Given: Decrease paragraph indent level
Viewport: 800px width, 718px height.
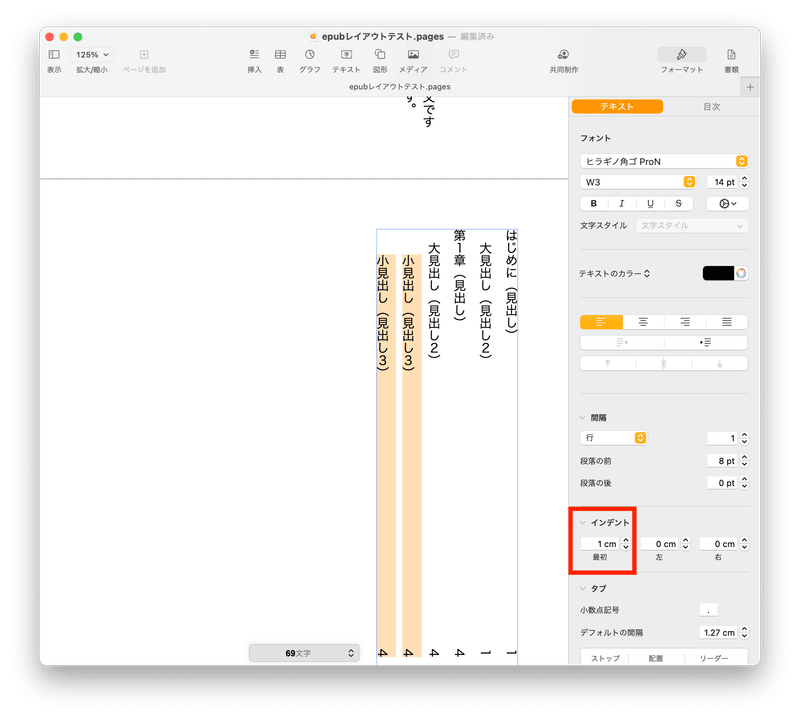Looking at the screenshot, I should pos(622,342).
